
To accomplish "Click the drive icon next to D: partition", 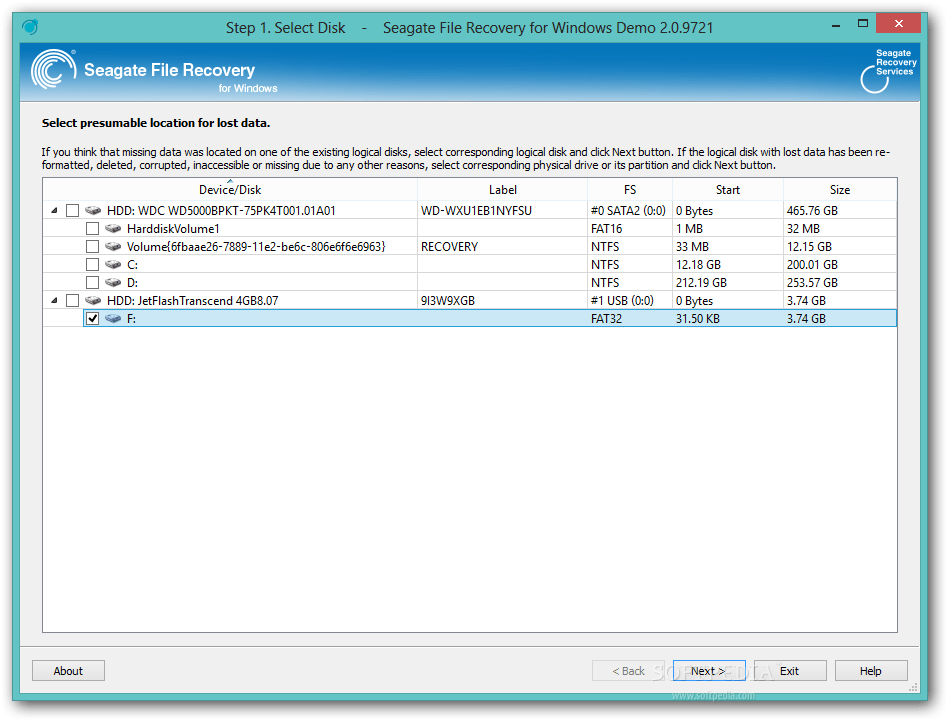I will 112,282.
